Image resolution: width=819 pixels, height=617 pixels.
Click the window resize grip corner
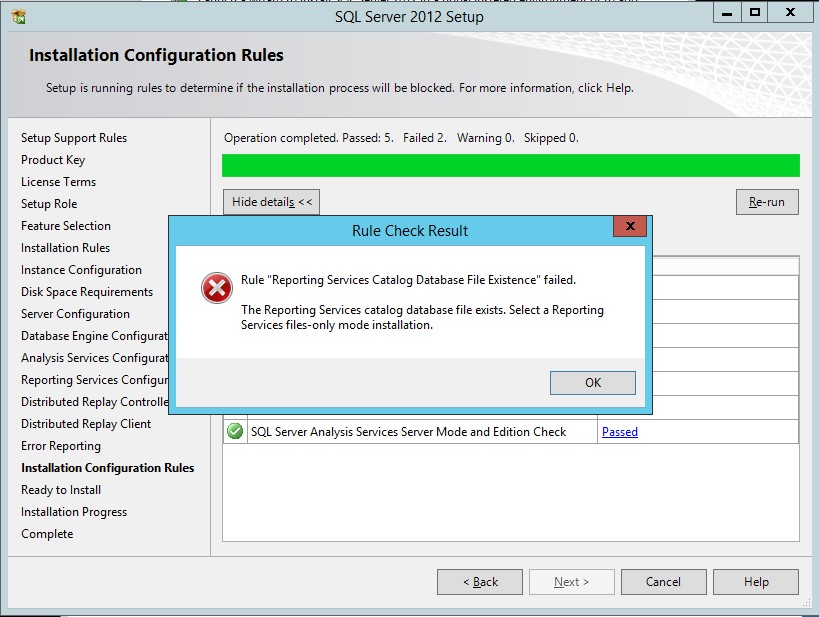pos(806,602)
